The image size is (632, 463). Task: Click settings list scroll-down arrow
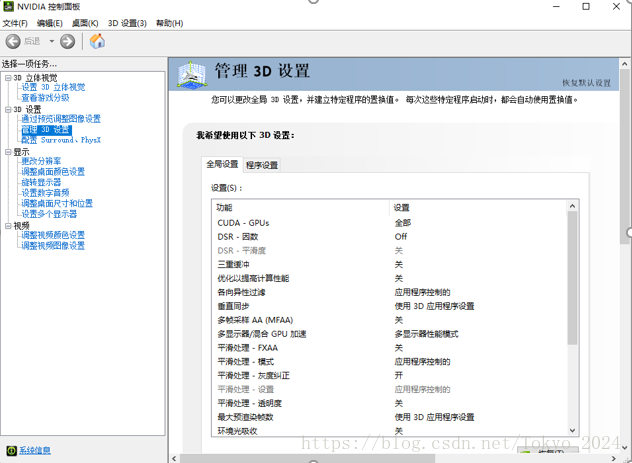coord(572,430)
